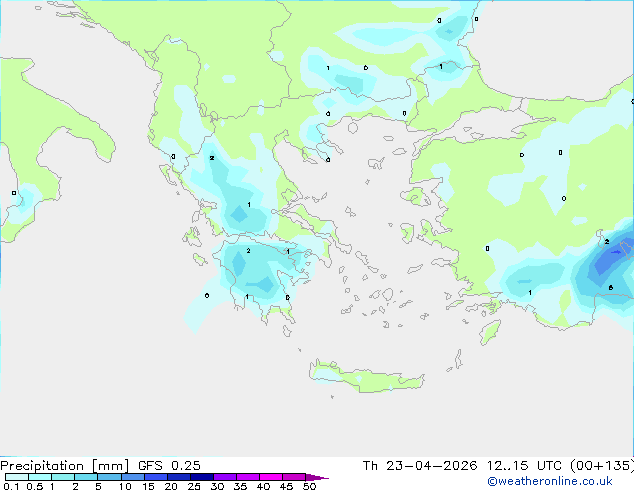Select the 25–30 mm navy legend swatch

coord(202,477)
